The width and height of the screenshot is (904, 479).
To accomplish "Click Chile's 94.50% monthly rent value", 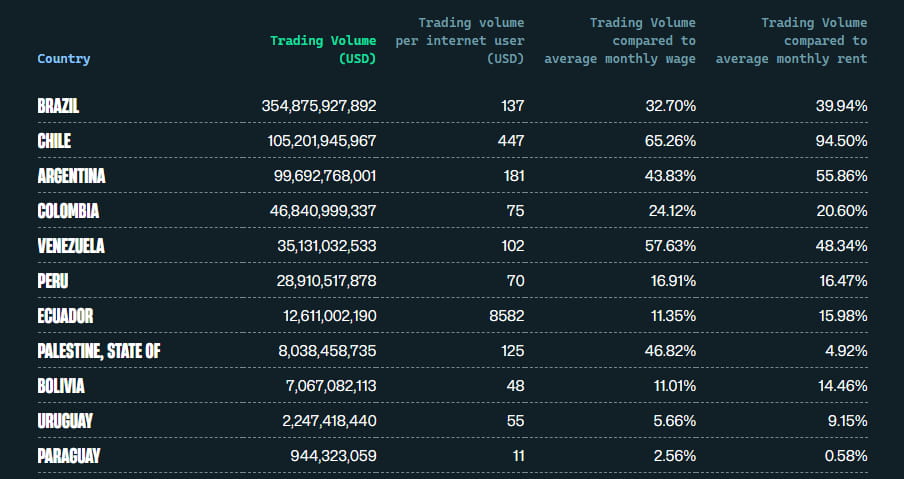I will click(x=840, y=141).
